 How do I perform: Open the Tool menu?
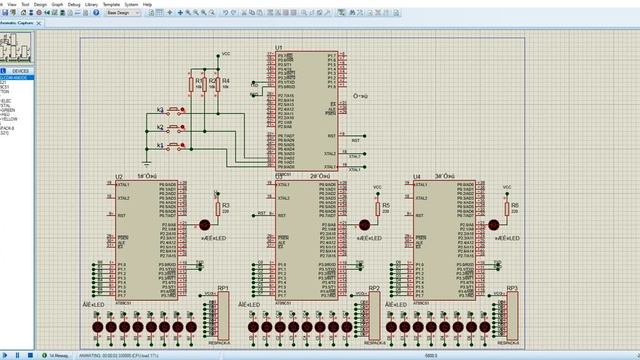pyautogui.click(x=25, y=4)
